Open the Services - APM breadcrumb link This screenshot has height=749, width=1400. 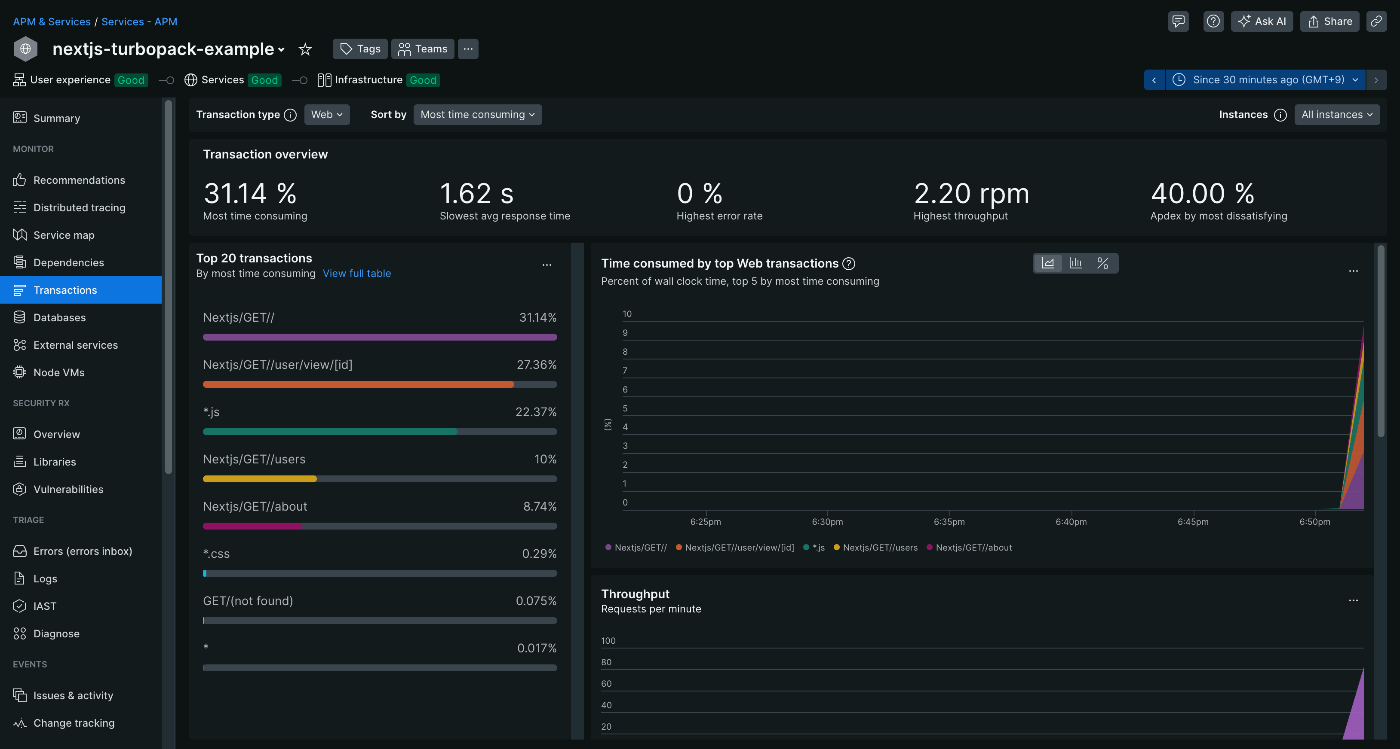pos(140,21)
